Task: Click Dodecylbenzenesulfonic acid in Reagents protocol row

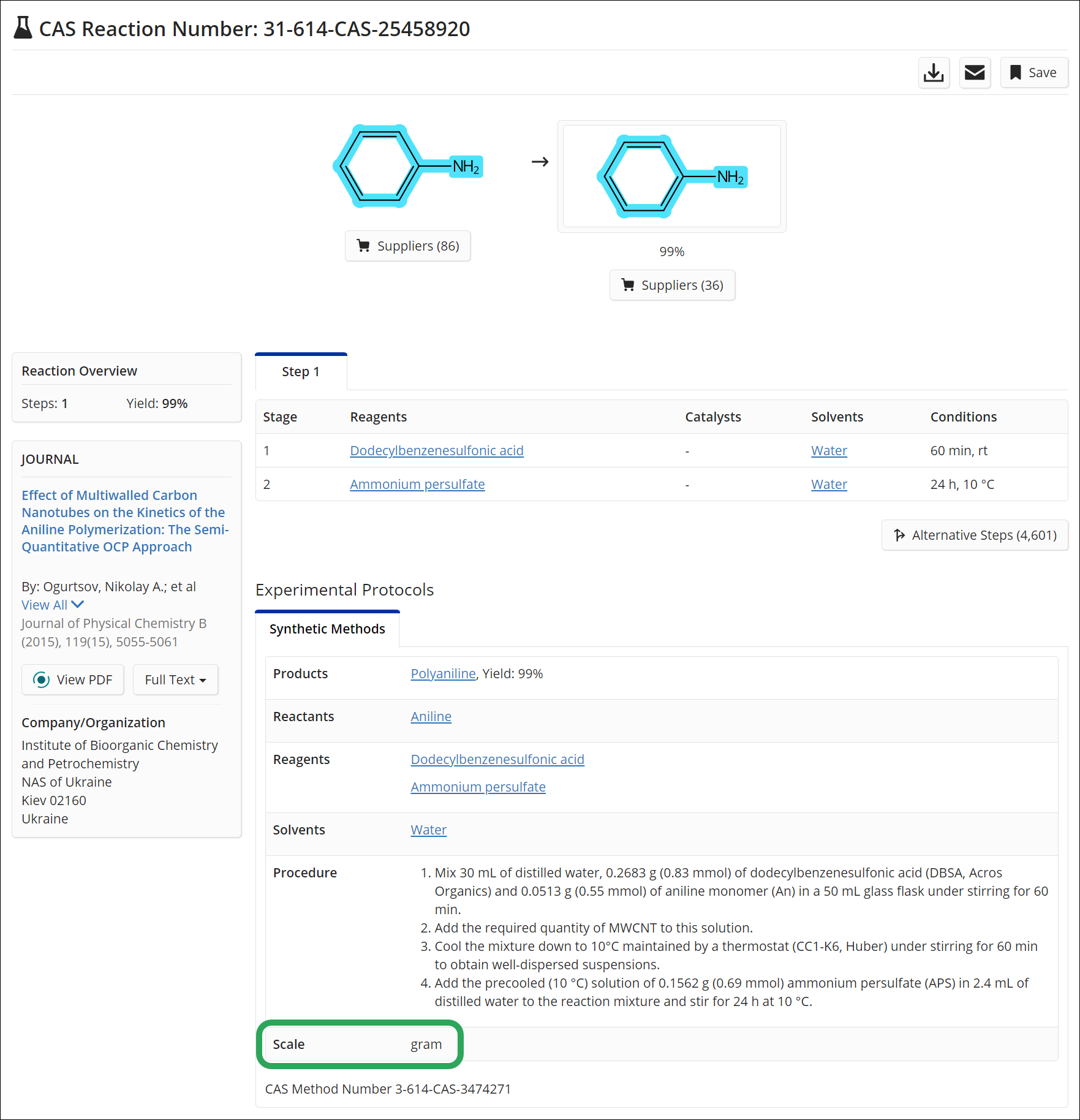Action: pos(497,759)
